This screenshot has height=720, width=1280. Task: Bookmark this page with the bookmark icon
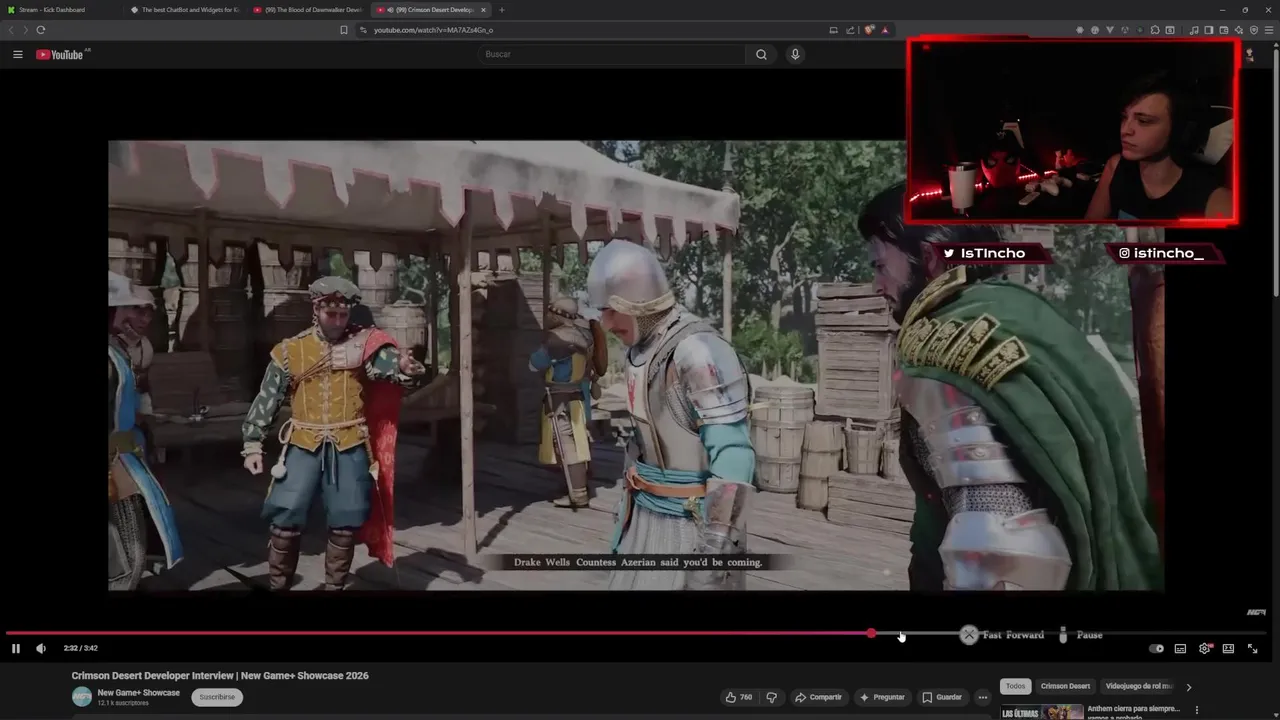(344, 30)
